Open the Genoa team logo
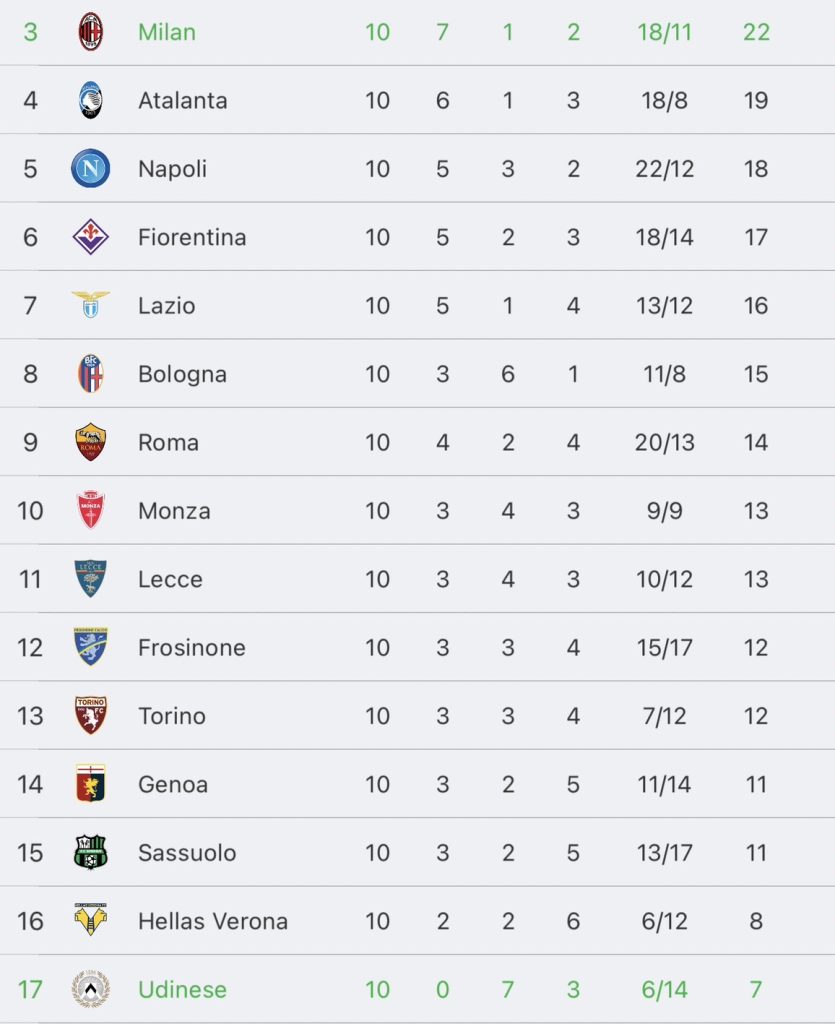This screenshot has width=835, height=1024. (x=91, y=784)
